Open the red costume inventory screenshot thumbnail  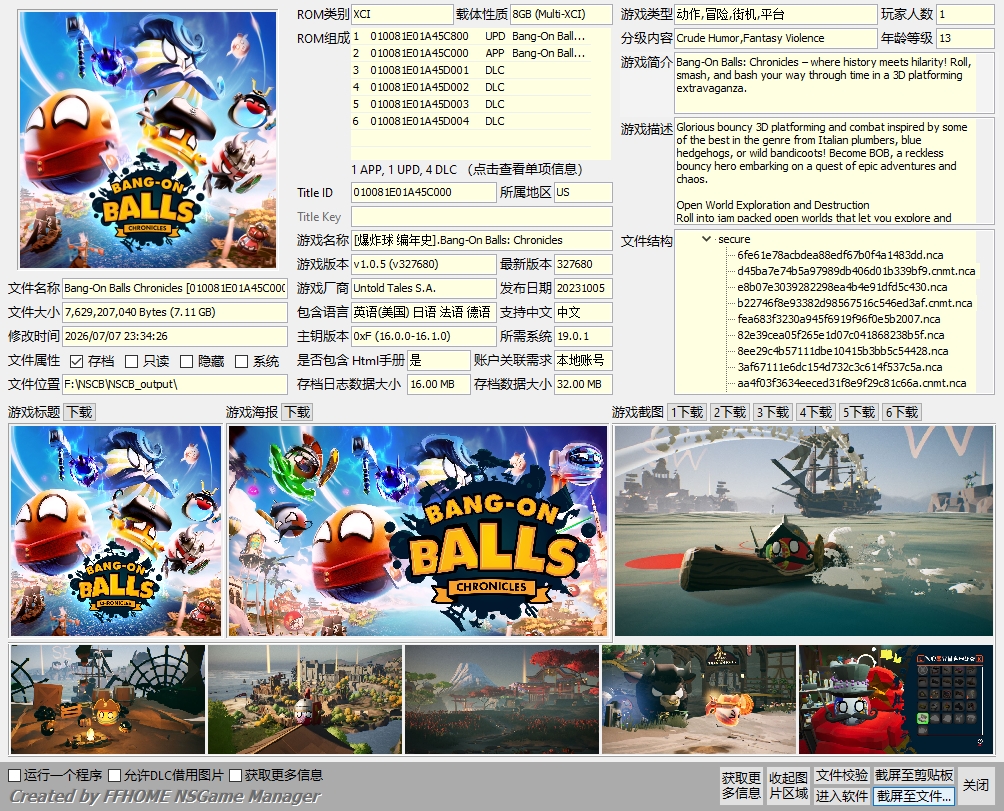pyautogui.click(x=896, y=699)
